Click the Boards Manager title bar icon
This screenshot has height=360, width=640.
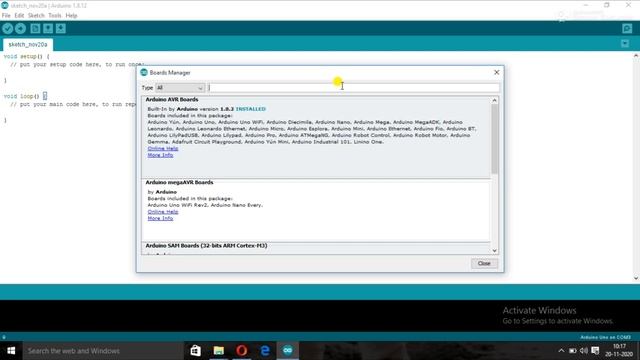click(144, 72)
